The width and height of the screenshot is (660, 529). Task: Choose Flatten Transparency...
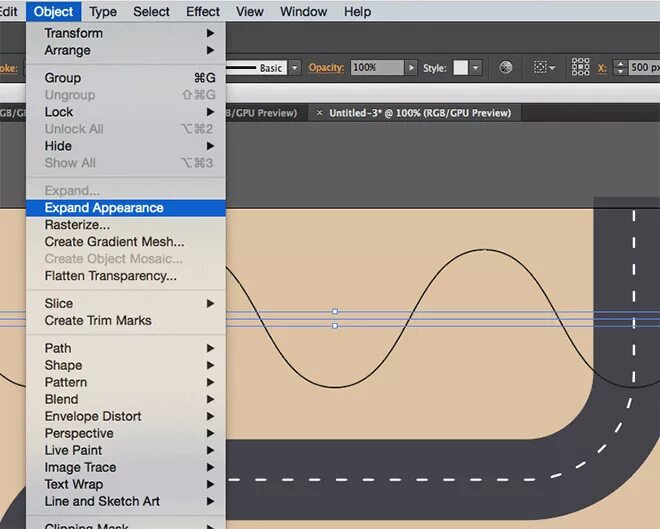(126, 276)
